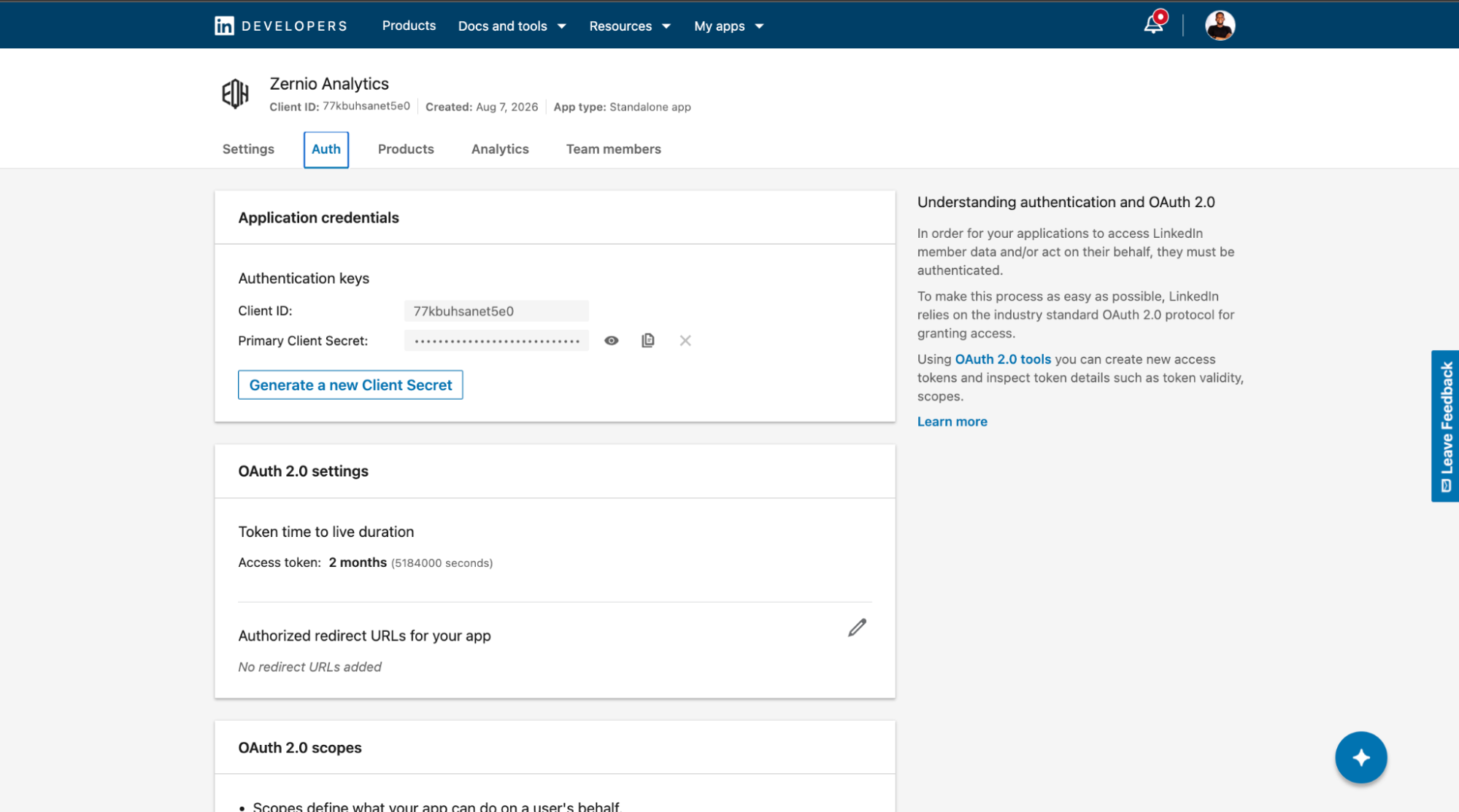Open the Analytics tab
Viewport: 1459px width, 812px height.
click(500, 149)
